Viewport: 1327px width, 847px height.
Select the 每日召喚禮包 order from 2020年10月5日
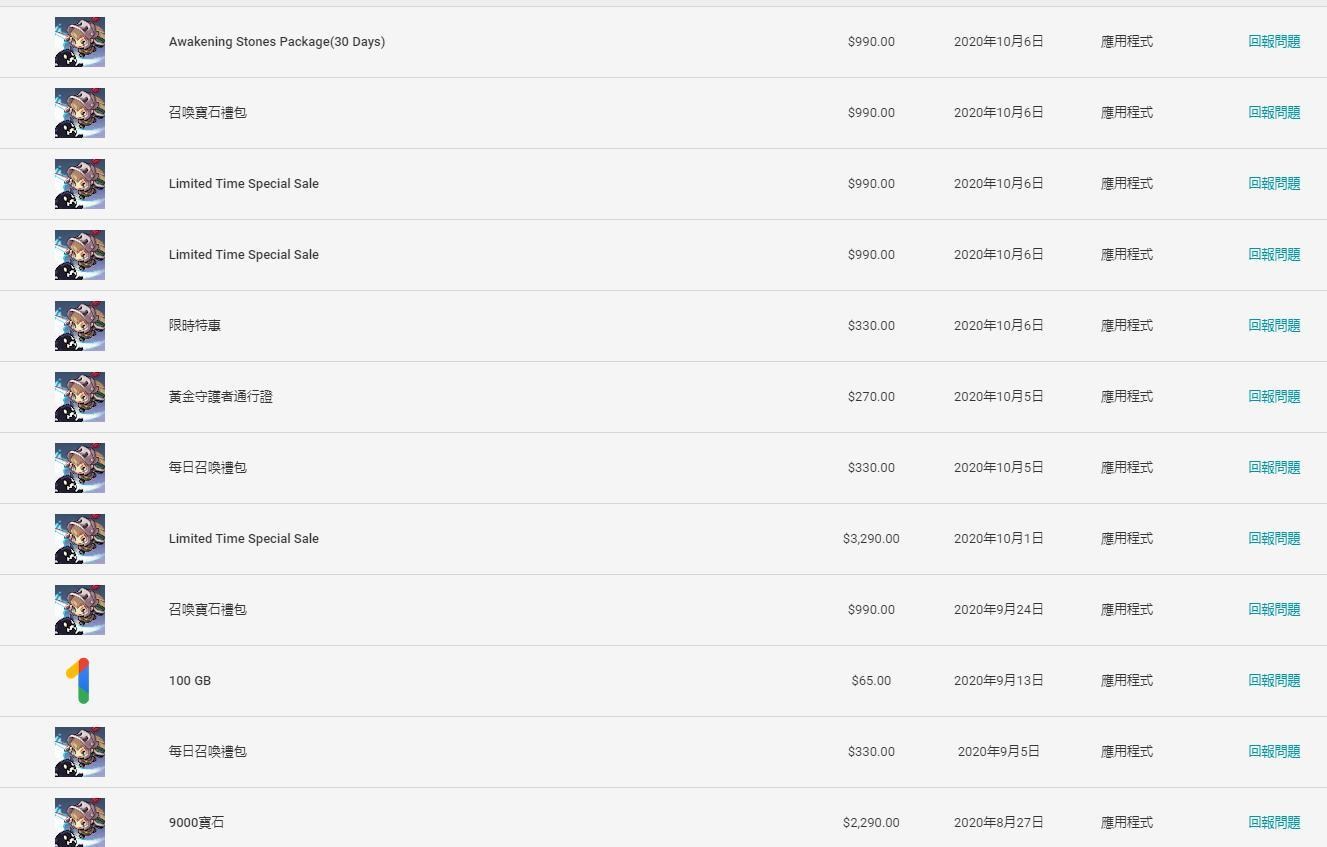[x=208, y=468]
